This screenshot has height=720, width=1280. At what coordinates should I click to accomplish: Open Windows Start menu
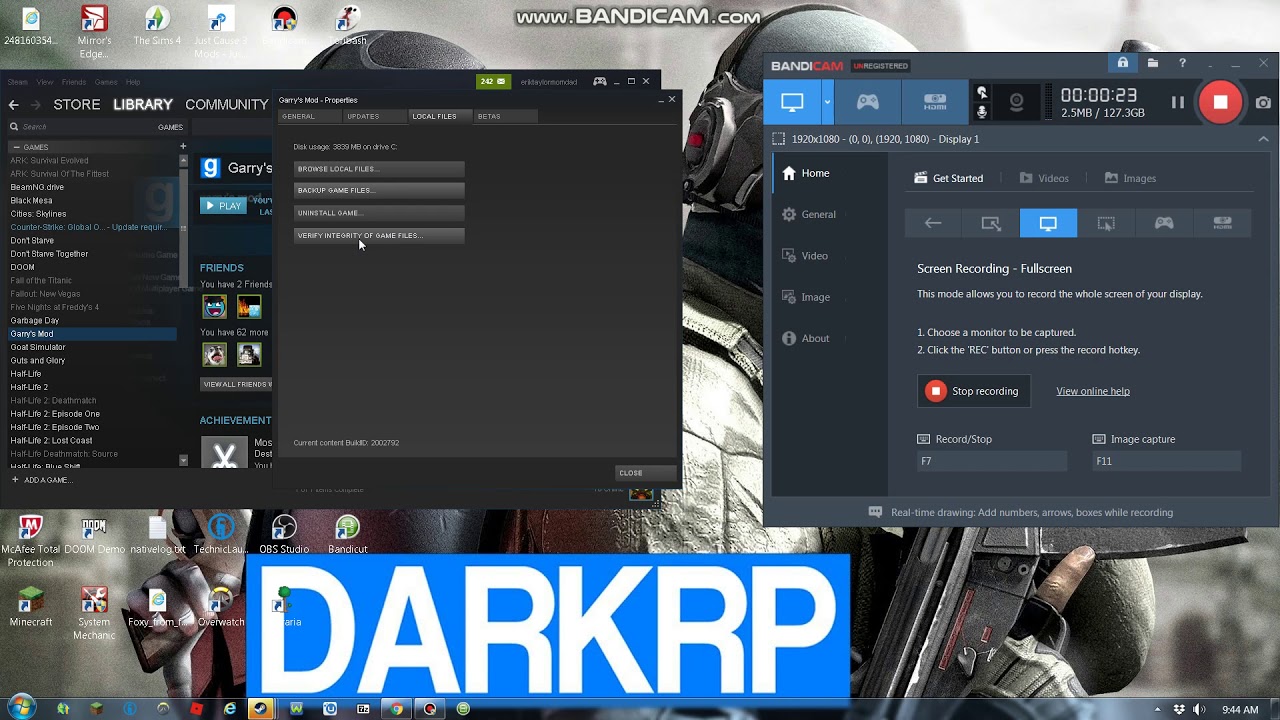(19, 708)
